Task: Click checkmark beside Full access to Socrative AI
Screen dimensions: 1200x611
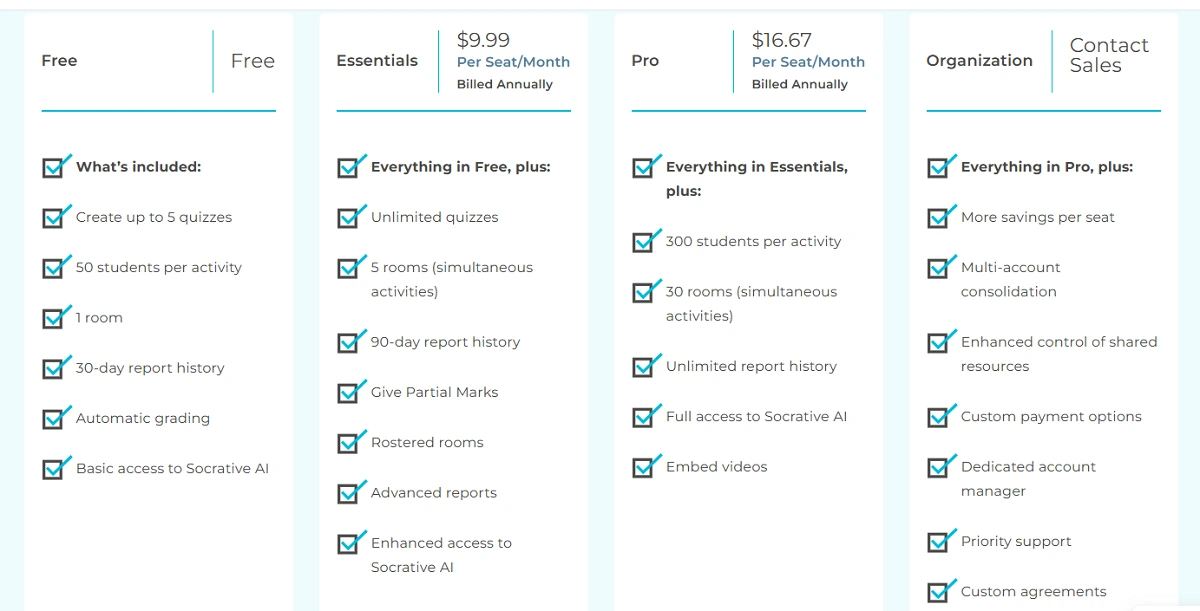Action: coord(645,417)
